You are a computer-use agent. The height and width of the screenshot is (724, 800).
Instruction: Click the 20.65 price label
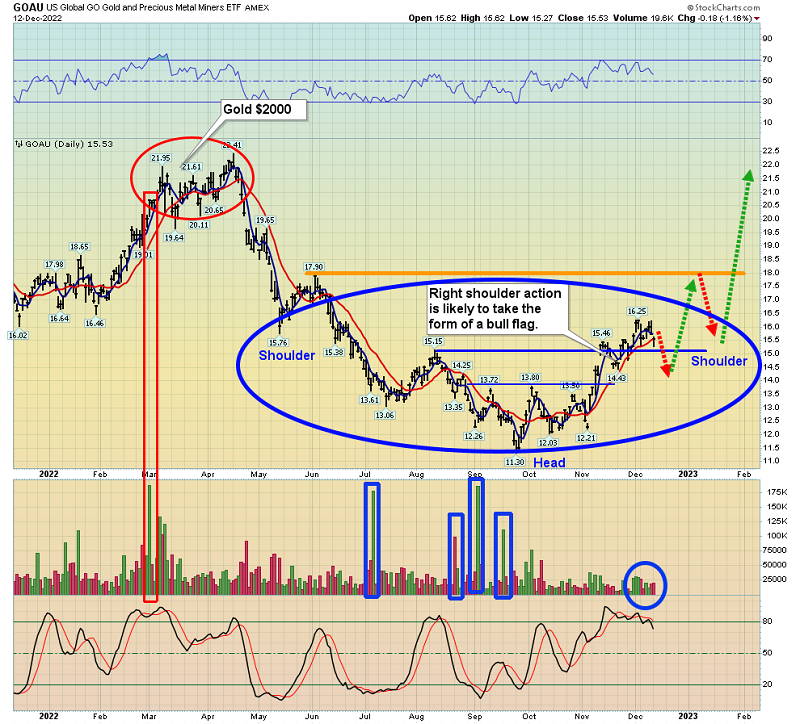tap(214, 210)
